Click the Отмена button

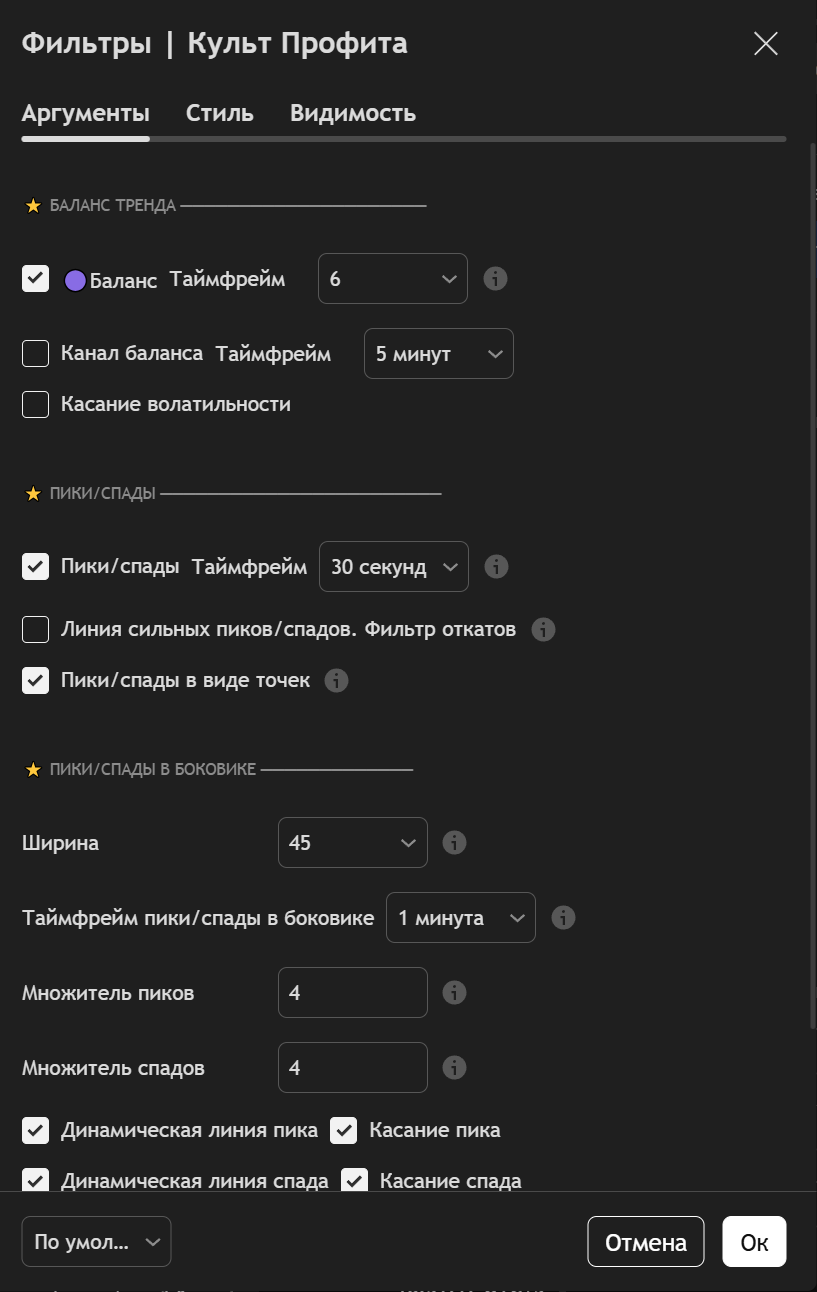646,1242
